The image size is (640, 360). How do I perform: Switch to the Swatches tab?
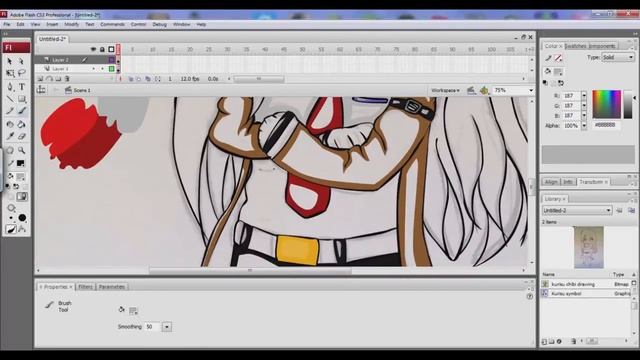[x=576, y=46]
